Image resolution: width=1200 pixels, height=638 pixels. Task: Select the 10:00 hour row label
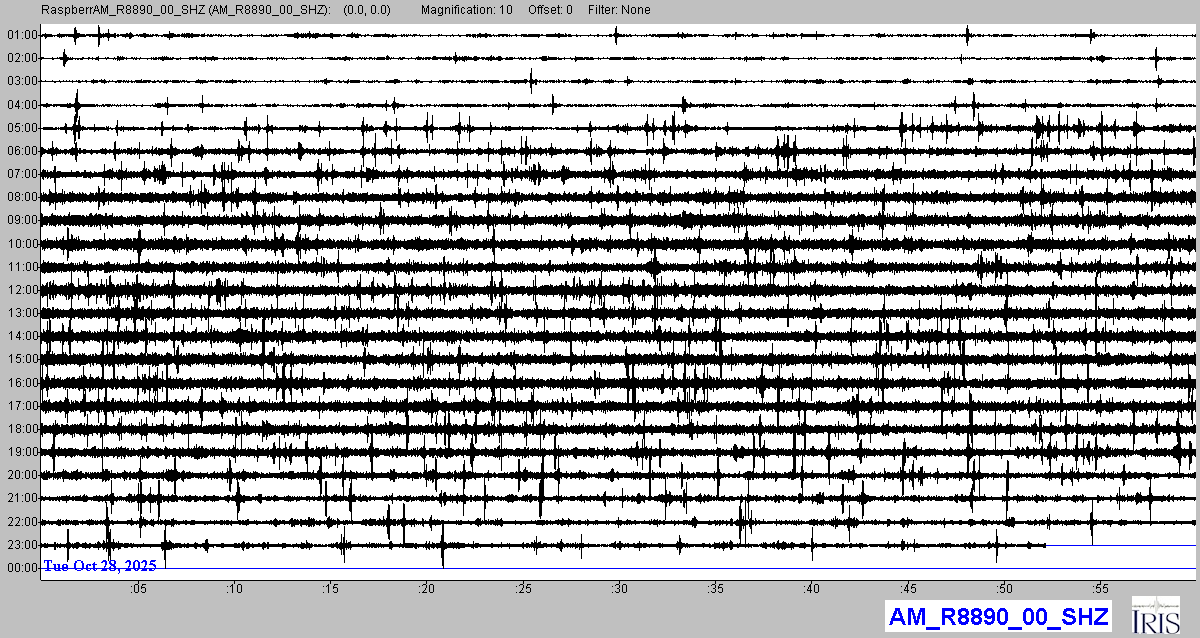coord(22,244)
